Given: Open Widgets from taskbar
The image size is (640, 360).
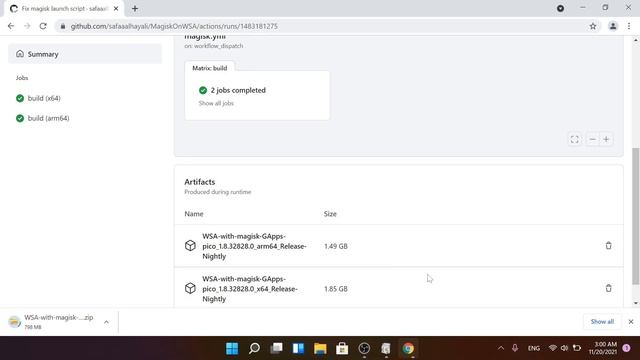Looking at the screenshot, I should [298, 349].
